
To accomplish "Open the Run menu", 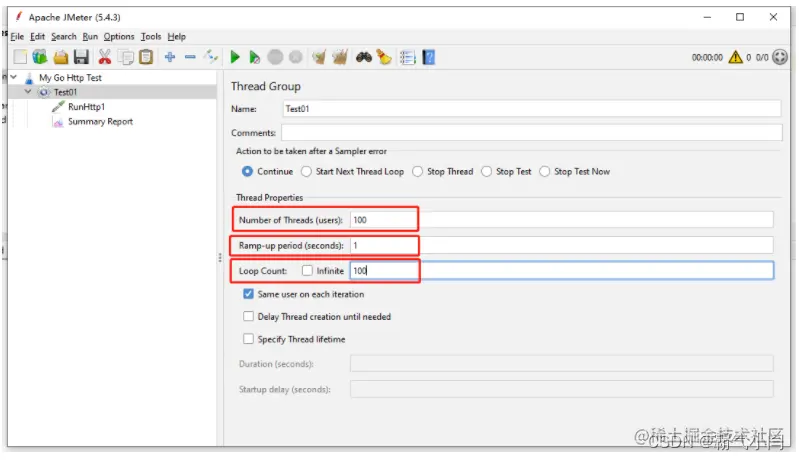I will pyautogui.click(x=90, y=37).
